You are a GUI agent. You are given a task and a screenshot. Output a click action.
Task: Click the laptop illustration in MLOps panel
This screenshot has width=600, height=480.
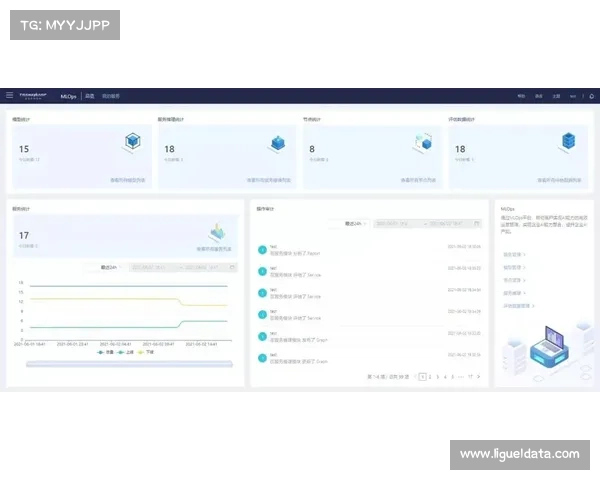(x=549, y=347)
